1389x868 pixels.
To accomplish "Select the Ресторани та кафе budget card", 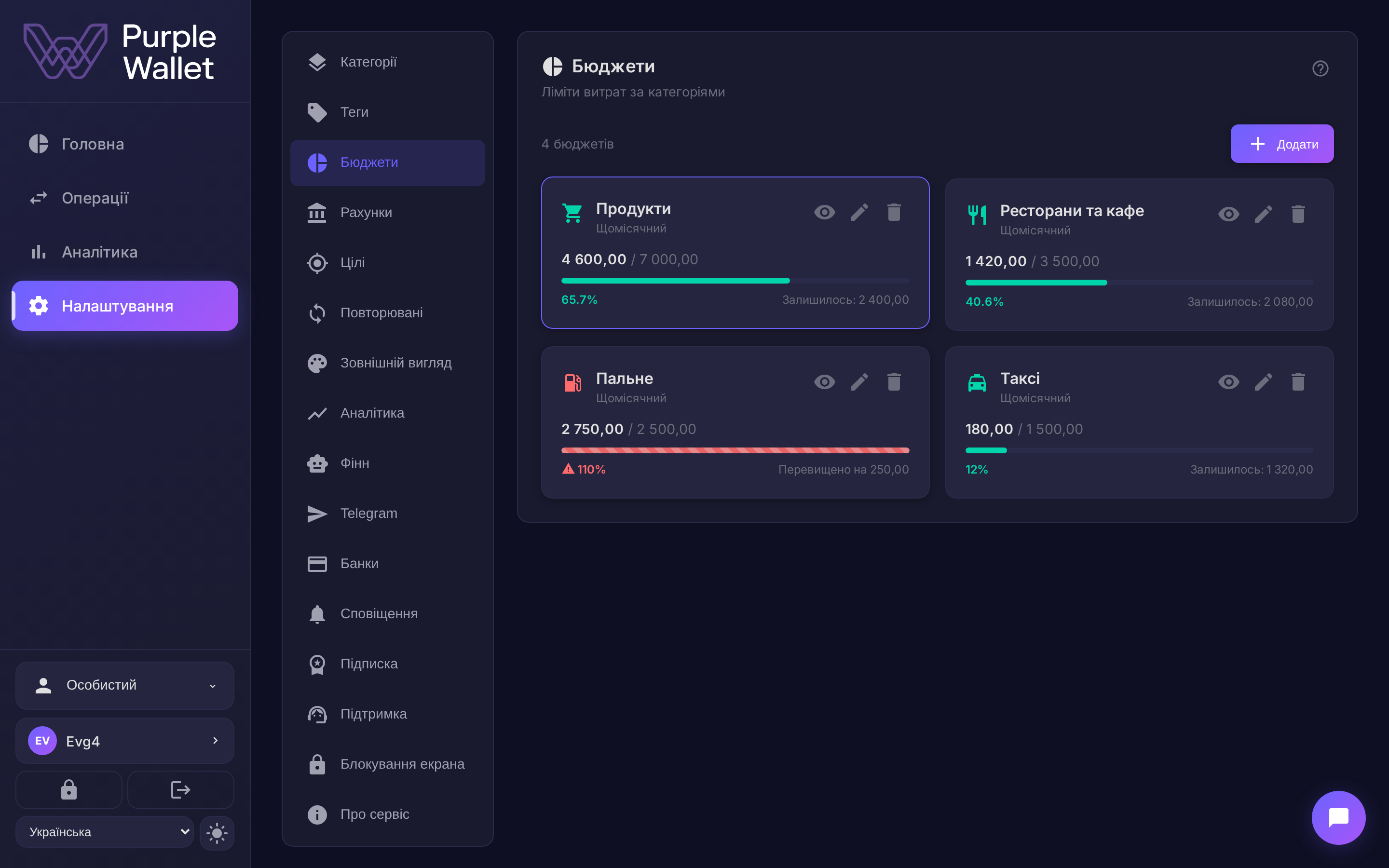I will pyautogui.click(x=1139, y=254).
